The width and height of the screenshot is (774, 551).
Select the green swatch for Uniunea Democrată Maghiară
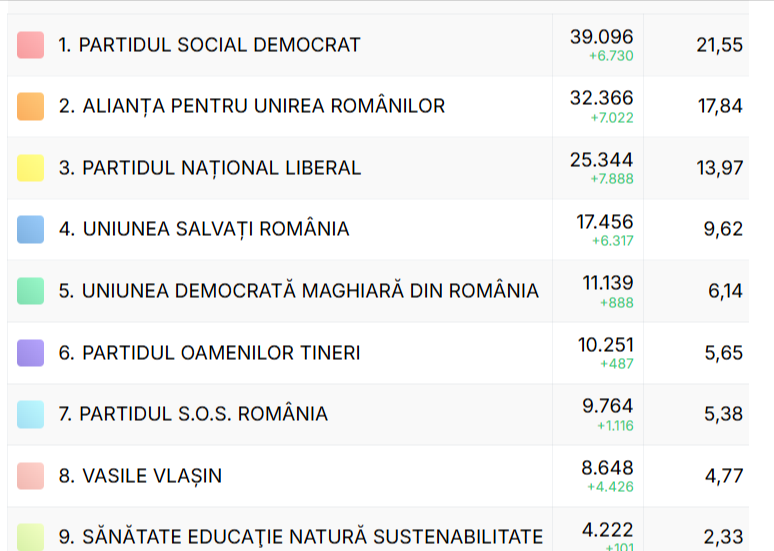coord(30,291)
